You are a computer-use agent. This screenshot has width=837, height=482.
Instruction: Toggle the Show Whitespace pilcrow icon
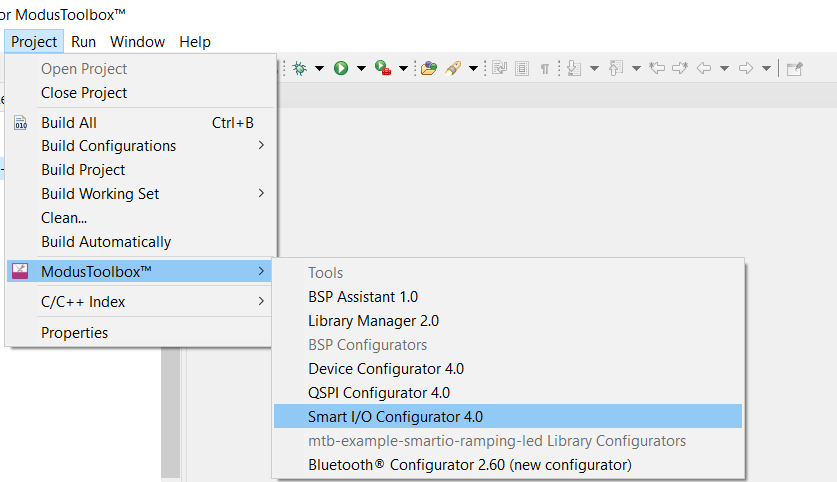coord(544,69)
